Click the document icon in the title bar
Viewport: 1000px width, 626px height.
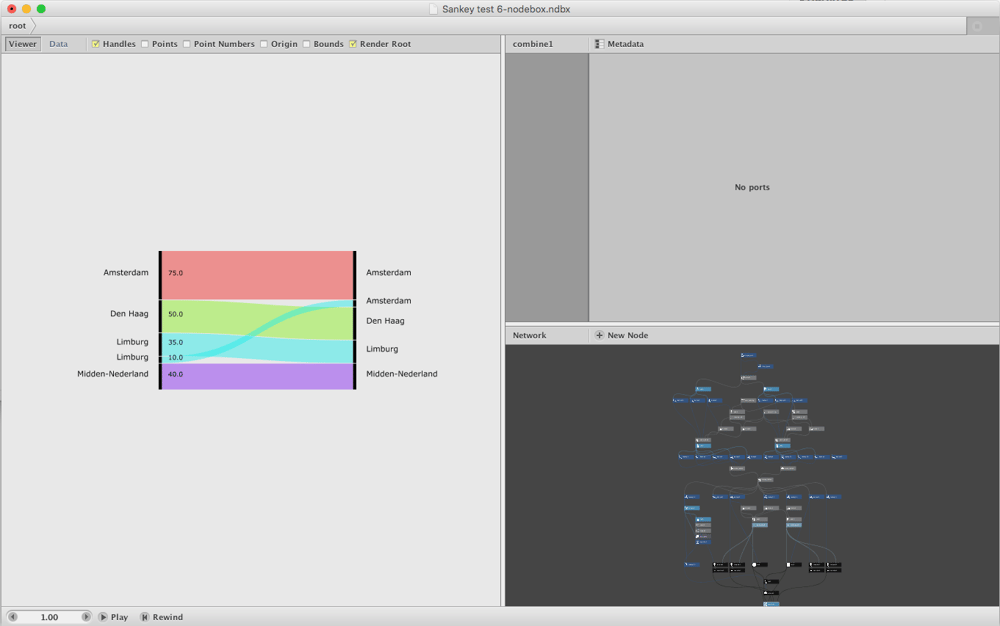(x=434, y=9)
